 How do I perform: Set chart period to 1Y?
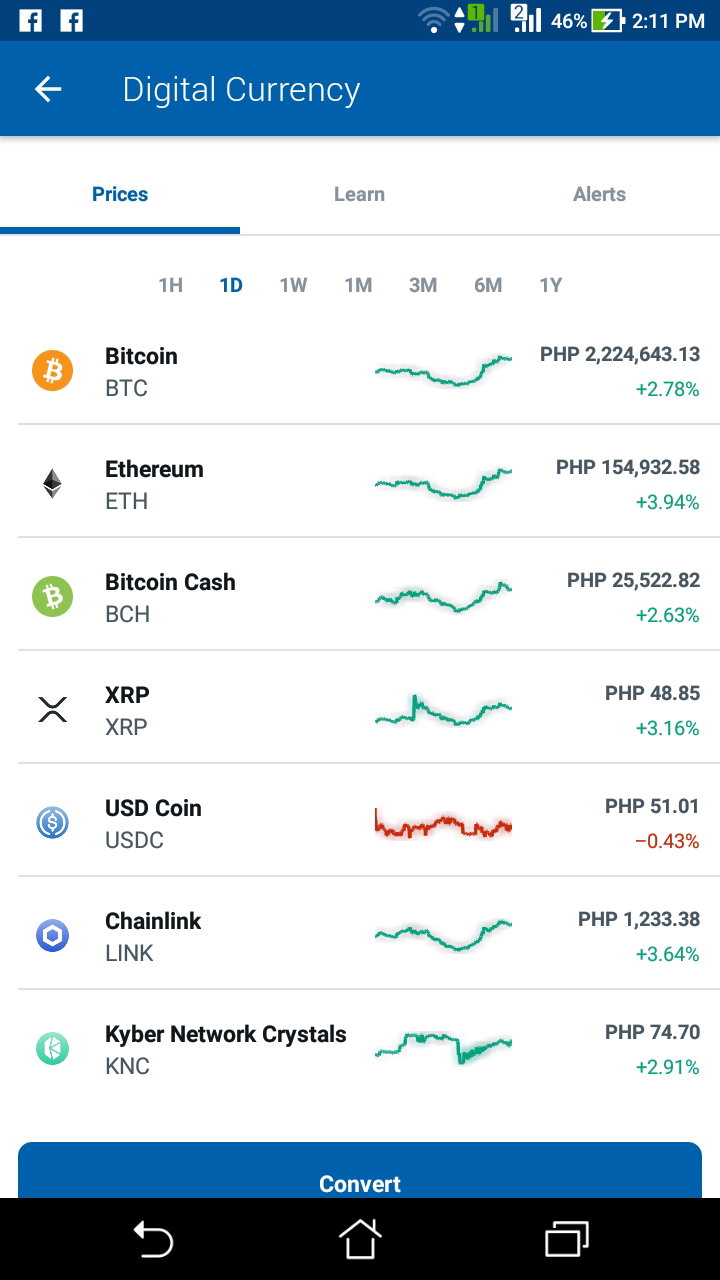pyautogui.click(x=551, y=285)
